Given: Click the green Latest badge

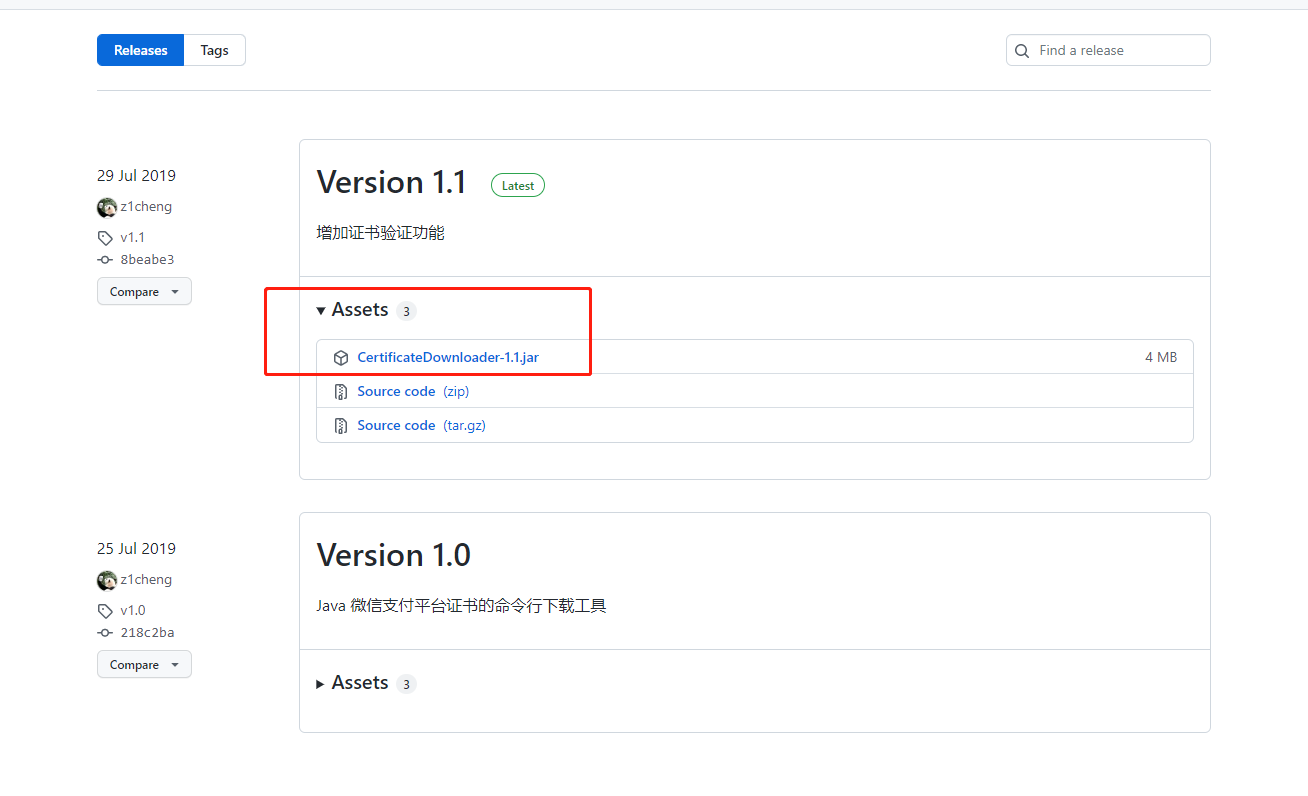Looking at the screenshot, I should (518, 185).
